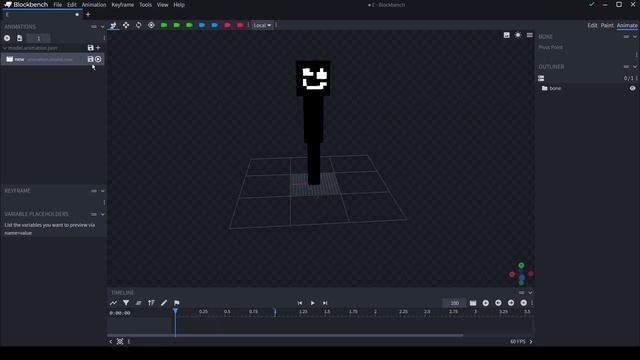640x360 pixels.
Task: Click the timeline pencil edit icon
Action: pyautogui.click(x=164, y=303)
